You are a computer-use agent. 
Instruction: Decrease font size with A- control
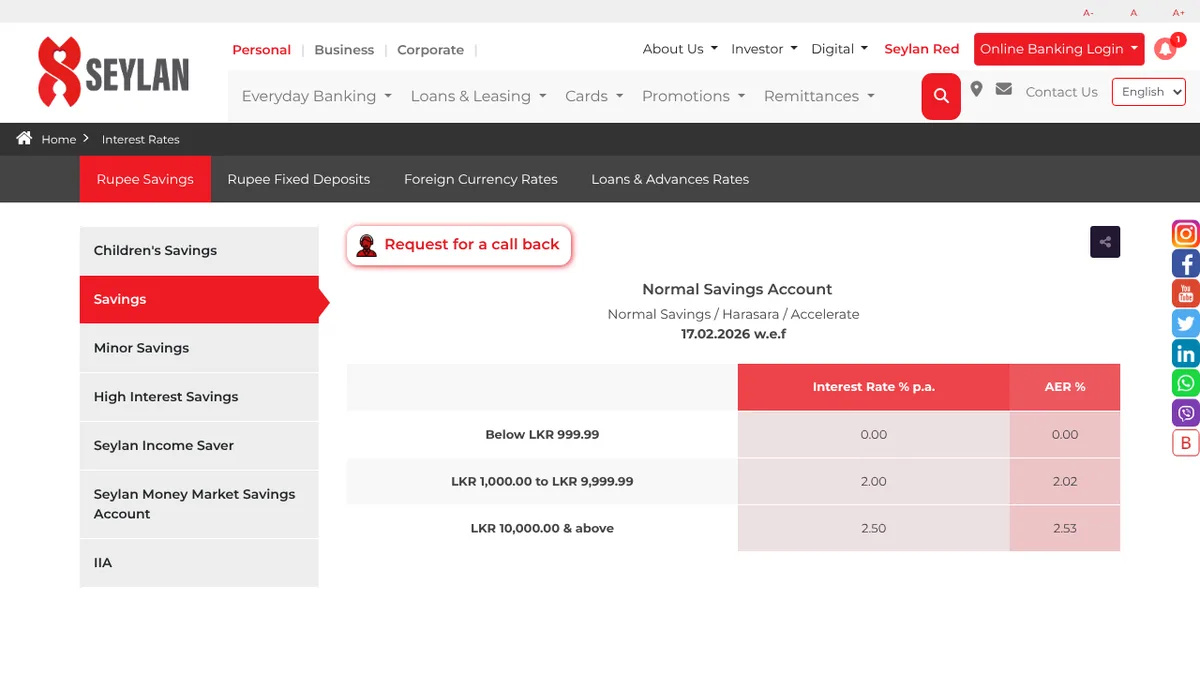(x=1088, y=13)
